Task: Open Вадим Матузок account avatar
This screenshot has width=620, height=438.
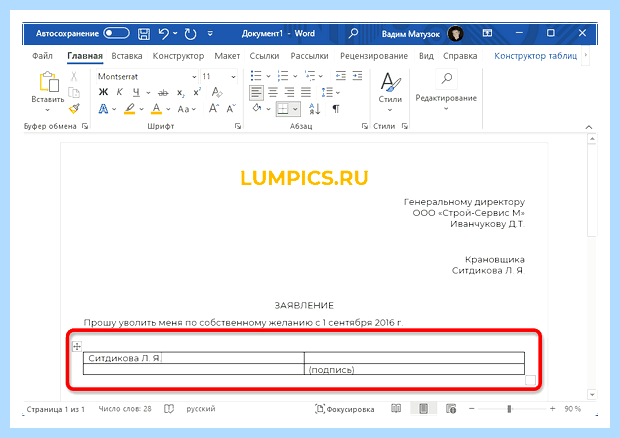Action: (455, 34)
